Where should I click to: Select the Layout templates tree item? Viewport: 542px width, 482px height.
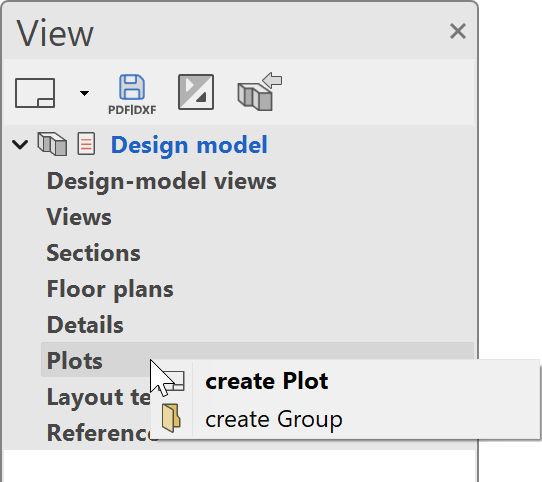click(99, 397)
